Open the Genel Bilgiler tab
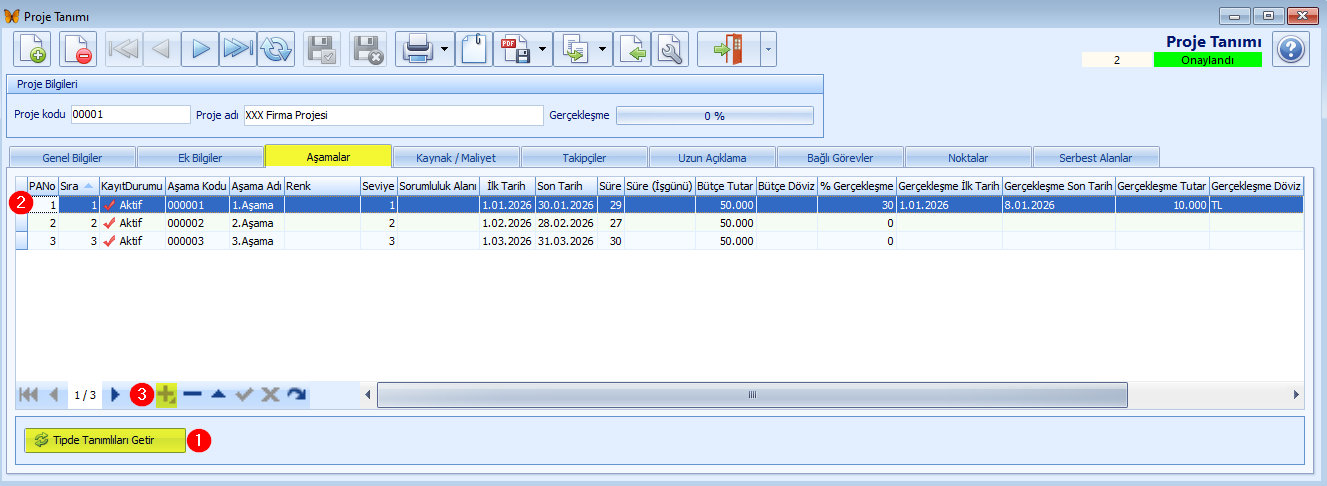 (x=72, y=157)
